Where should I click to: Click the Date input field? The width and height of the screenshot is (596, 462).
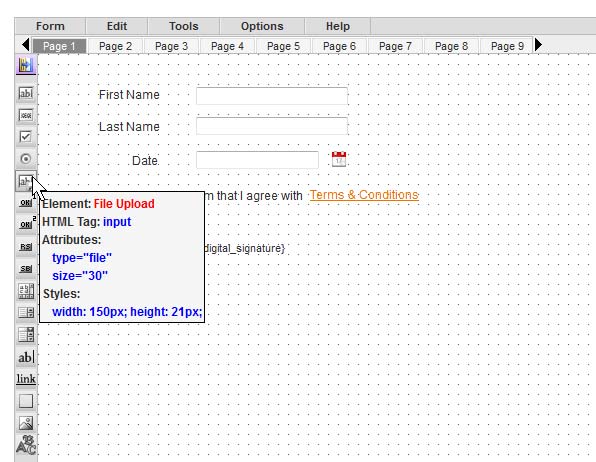257,160
